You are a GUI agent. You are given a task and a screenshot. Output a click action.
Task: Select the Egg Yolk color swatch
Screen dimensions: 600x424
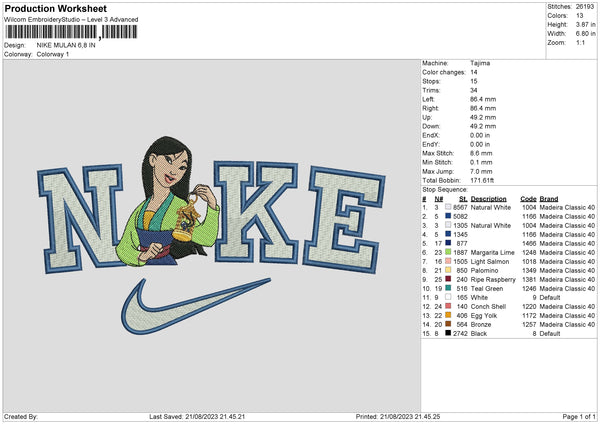(448, 315)
